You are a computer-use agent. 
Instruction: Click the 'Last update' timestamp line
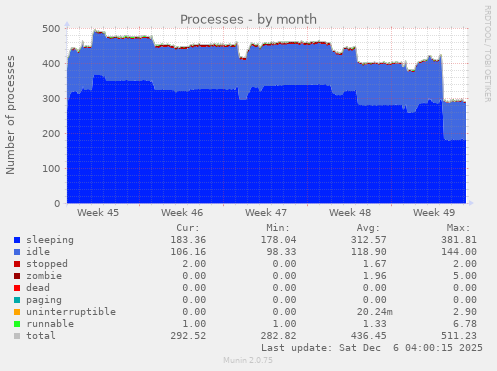tap(372, 348)
